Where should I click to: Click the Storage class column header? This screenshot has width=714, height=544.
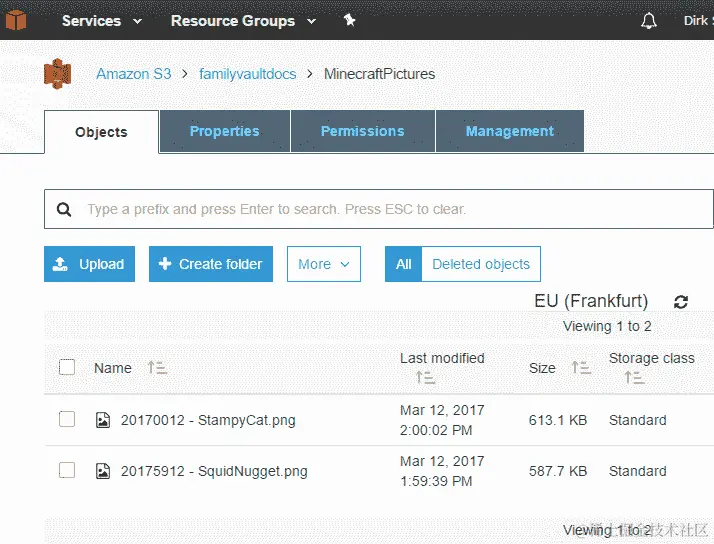point(652,358)
